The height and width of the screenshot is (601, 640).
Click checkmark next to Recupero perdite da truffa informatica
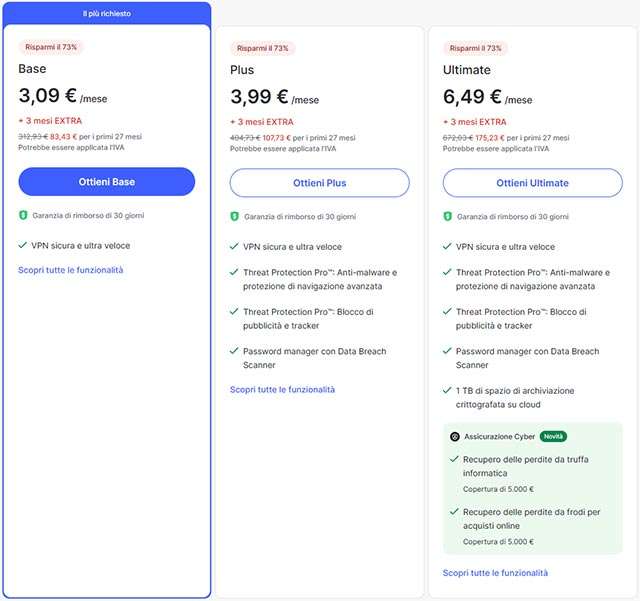pos(454,459)
